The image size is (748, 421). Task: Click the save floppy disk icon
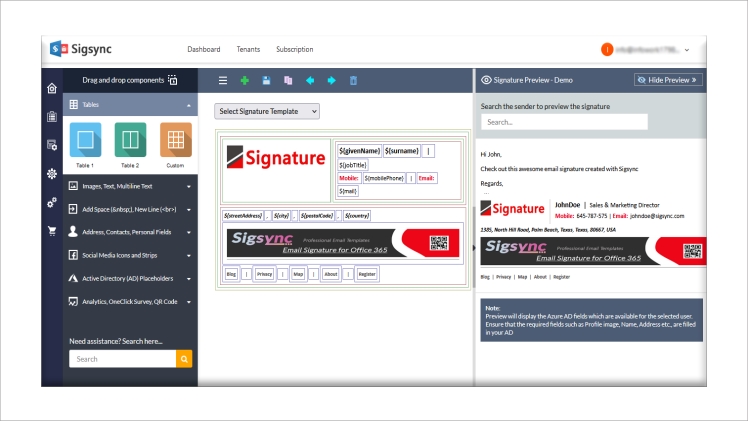pos(266,81)
